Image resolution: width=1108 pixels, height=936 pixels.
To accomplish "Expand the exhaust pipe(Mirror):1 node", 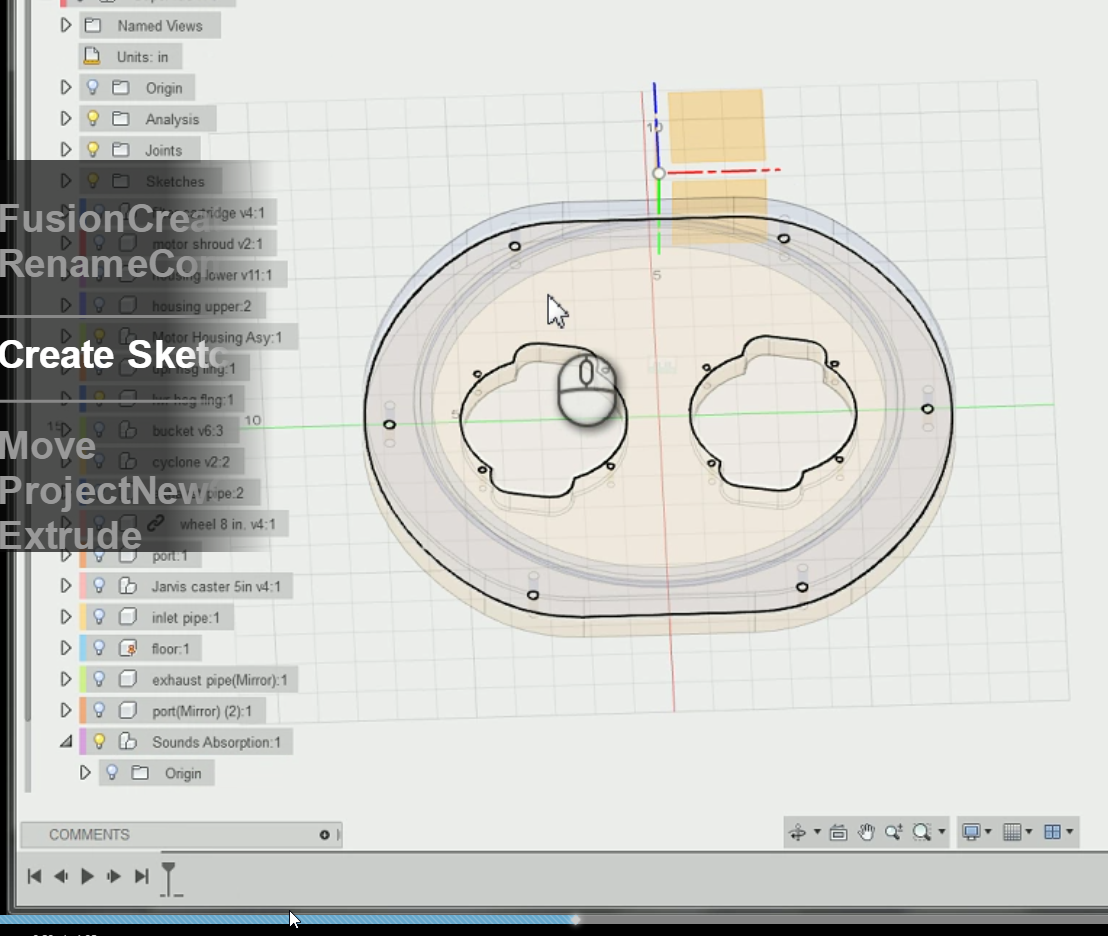I will coord(66,680).
